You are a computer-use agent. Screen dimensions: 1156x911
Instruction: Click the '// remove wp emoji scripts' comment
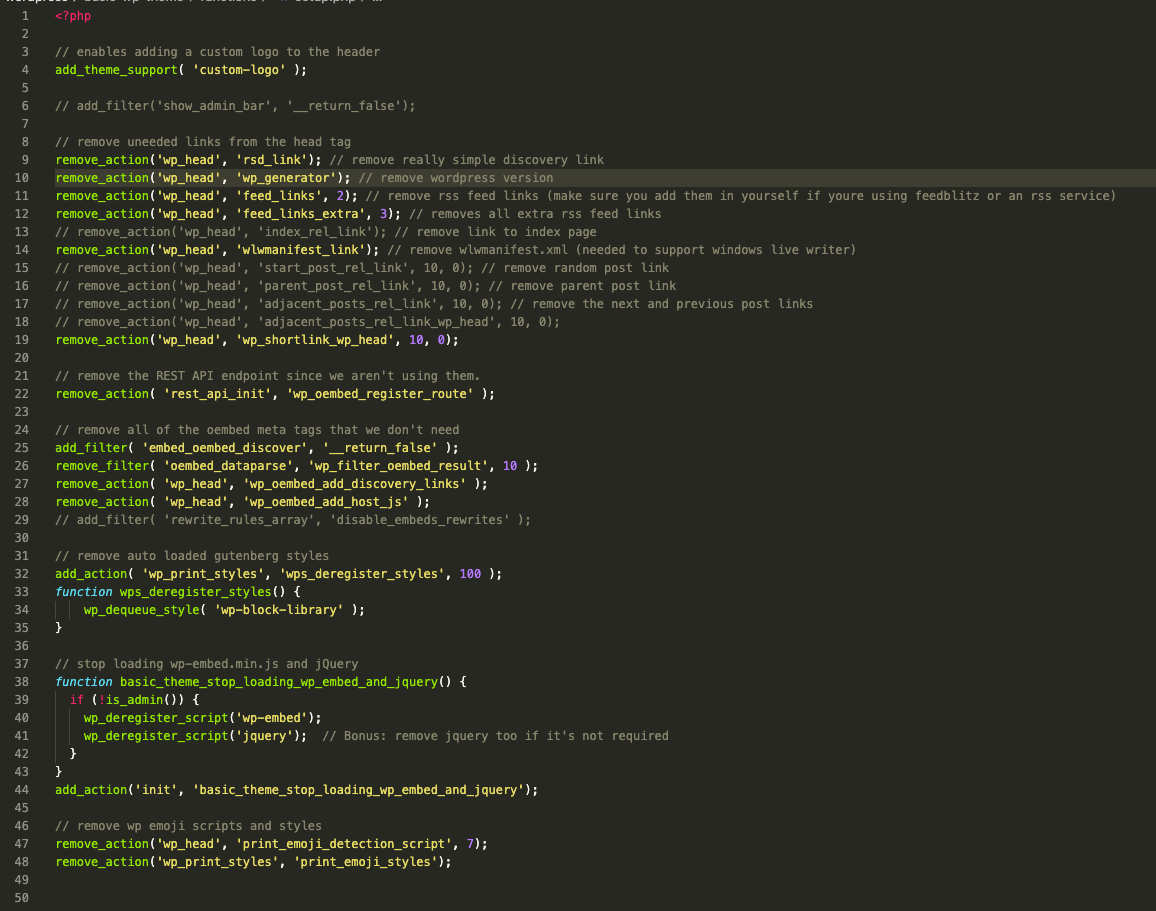(189, 826)
